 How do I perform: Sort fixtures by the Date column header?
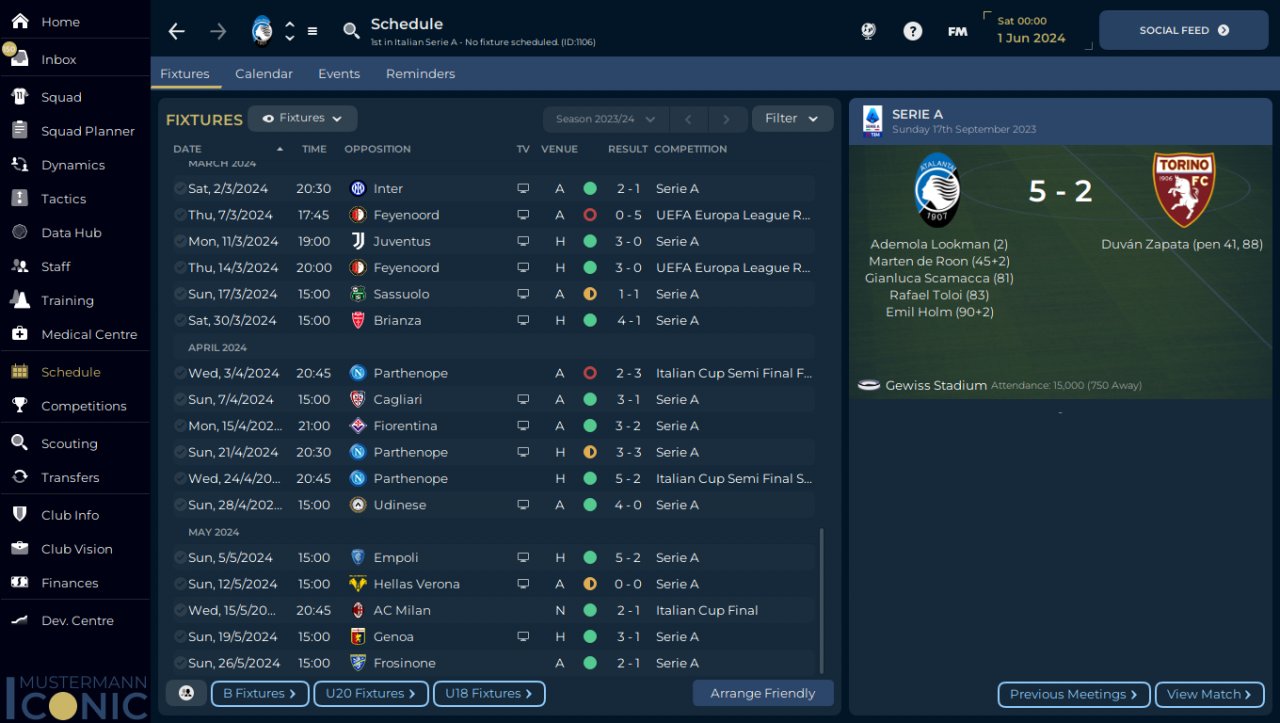pyautogui.click(x=187, y=149)
